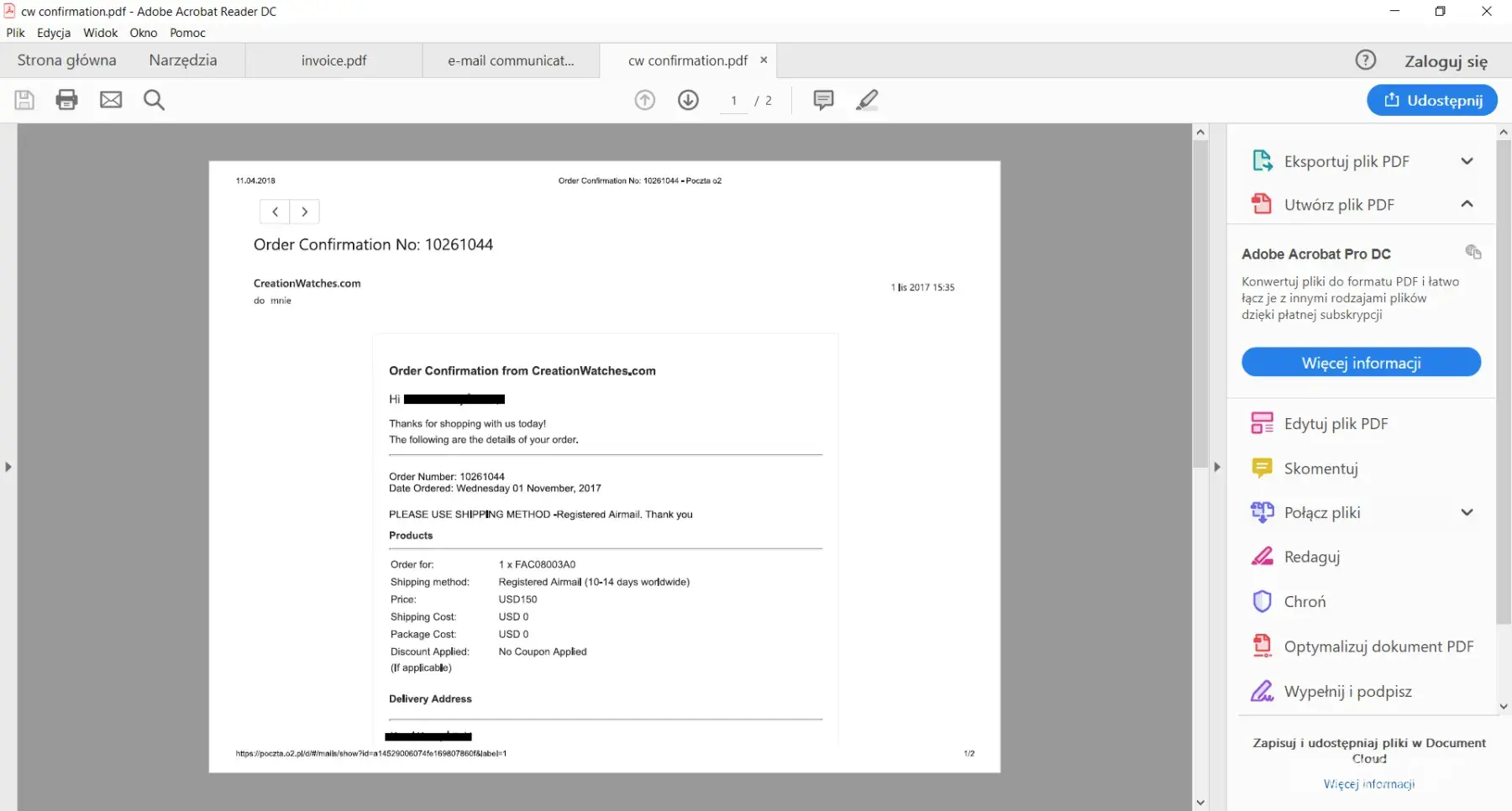Click the Udostępnij share button
The height and width of the screenshot is (811, 1512).
pos(1431,100)
